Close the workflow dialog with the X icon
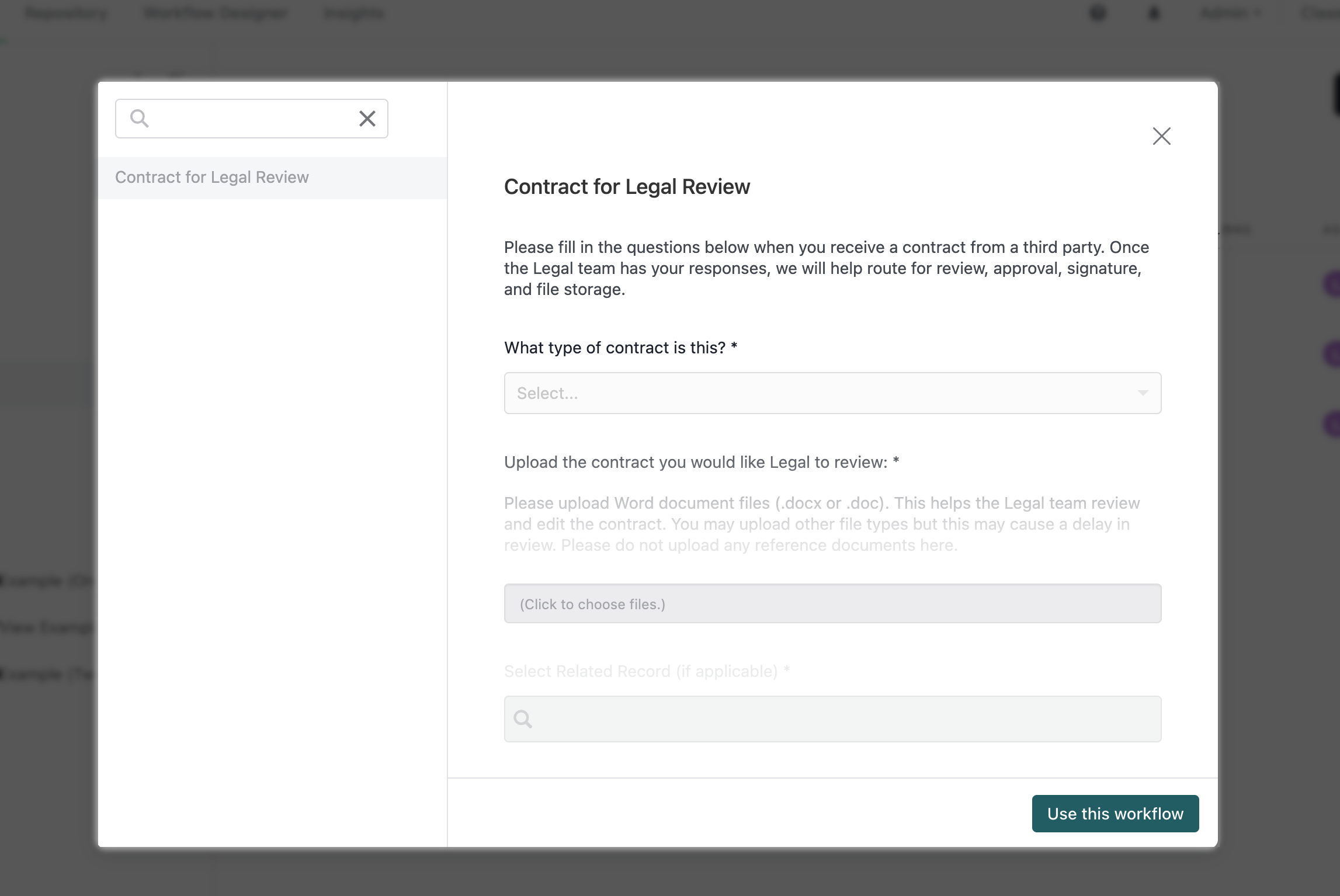This screenshot has height=896, width=1340. tap(1161, 136)
